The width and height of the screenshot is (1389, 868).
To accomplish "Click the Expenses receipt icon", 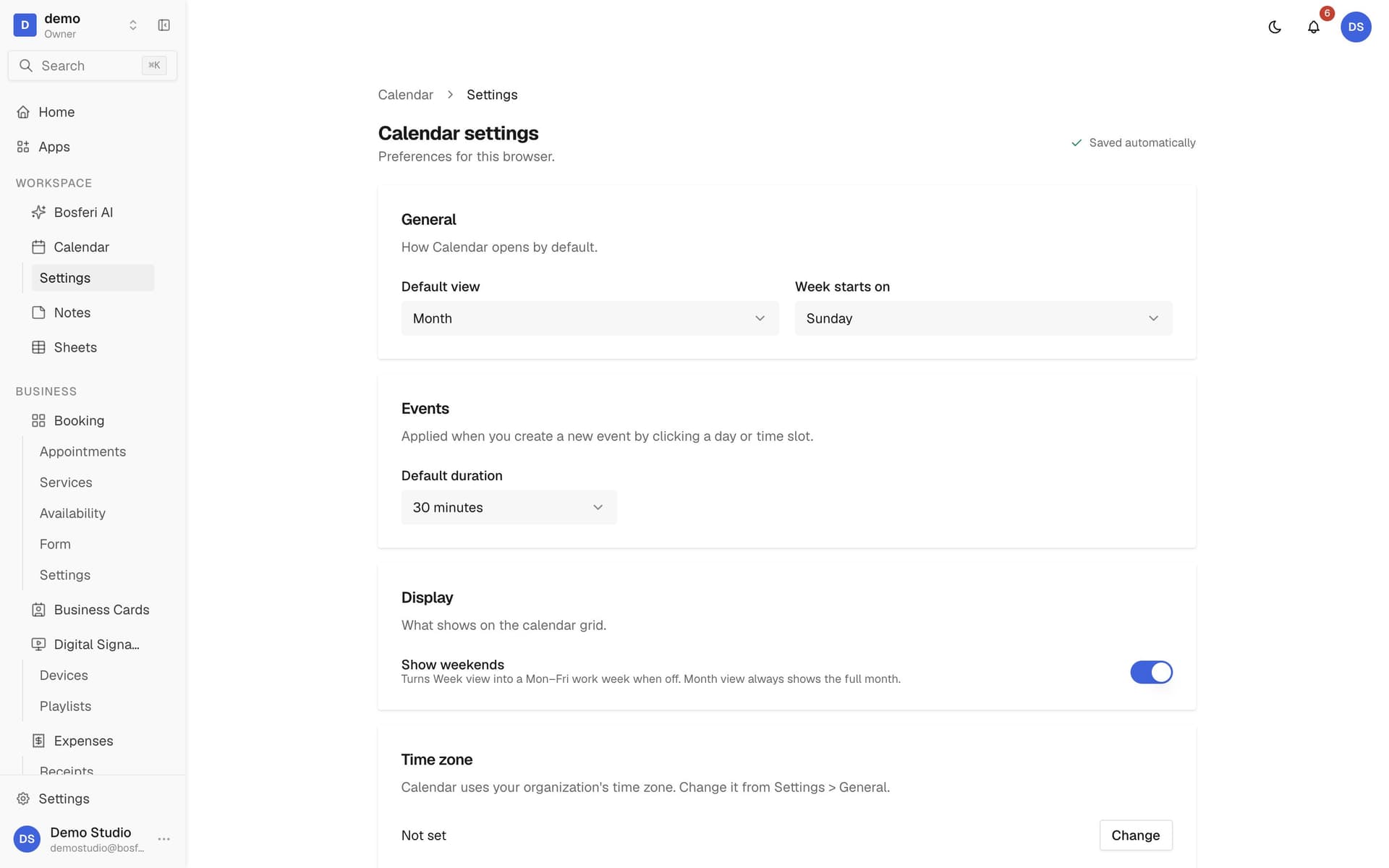I will [38, 741].
